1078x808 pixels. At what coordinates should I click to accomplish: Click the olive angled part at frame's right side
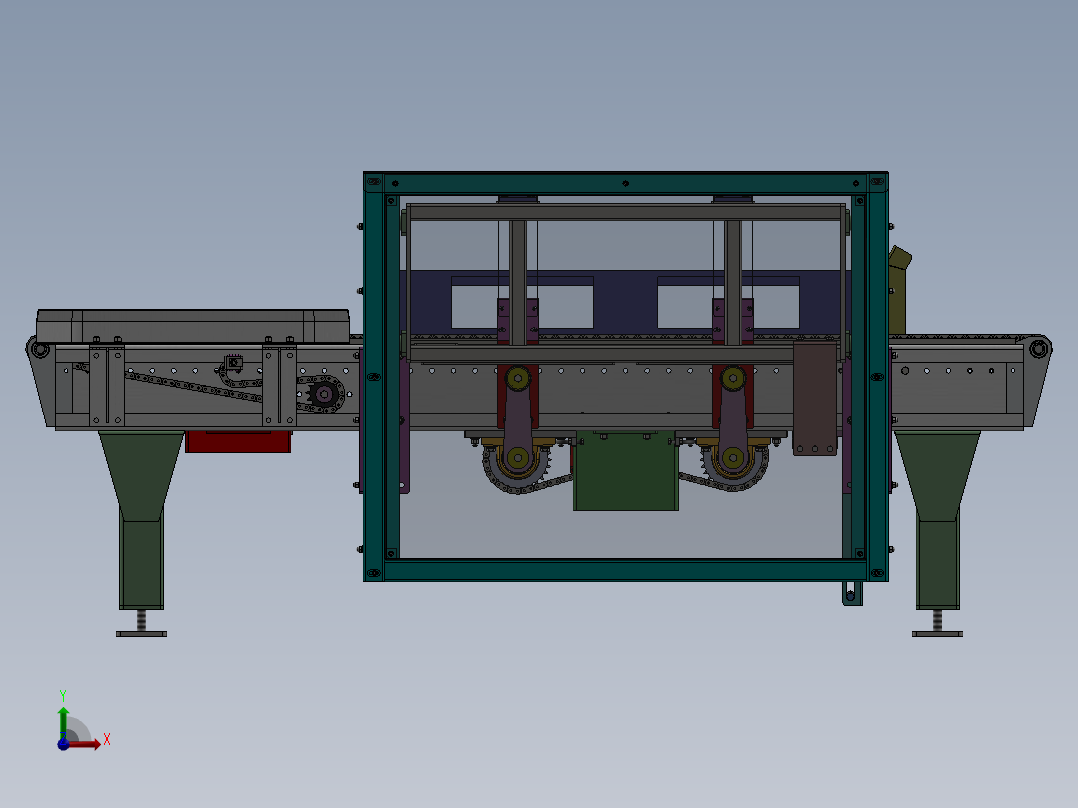(899, 288)
